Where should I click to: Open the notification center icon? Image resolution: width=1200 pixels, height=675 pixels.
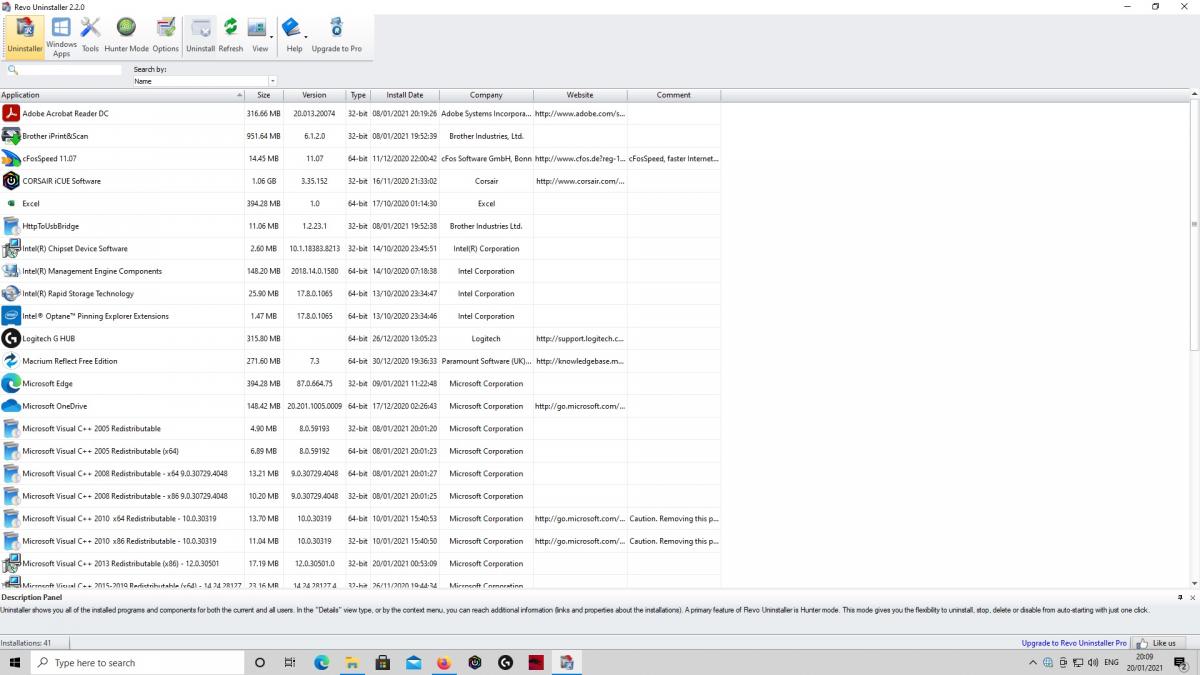1178,662
